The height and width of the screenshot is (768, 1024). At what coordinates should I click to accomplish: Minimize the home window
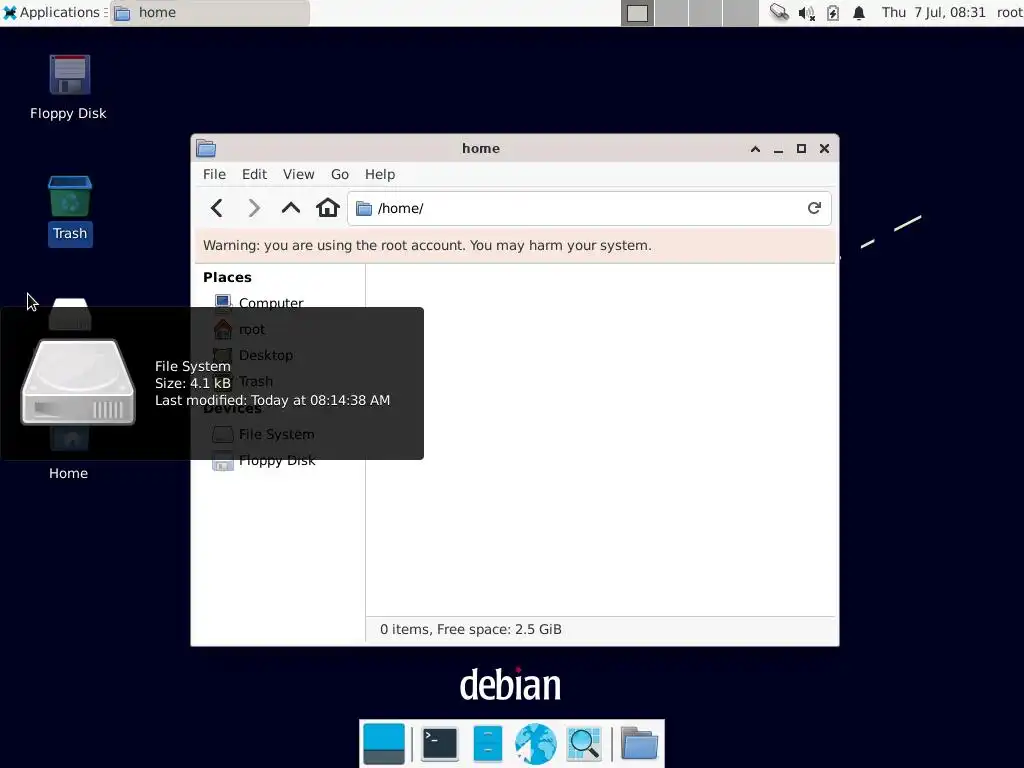click(x=778, y=150)
